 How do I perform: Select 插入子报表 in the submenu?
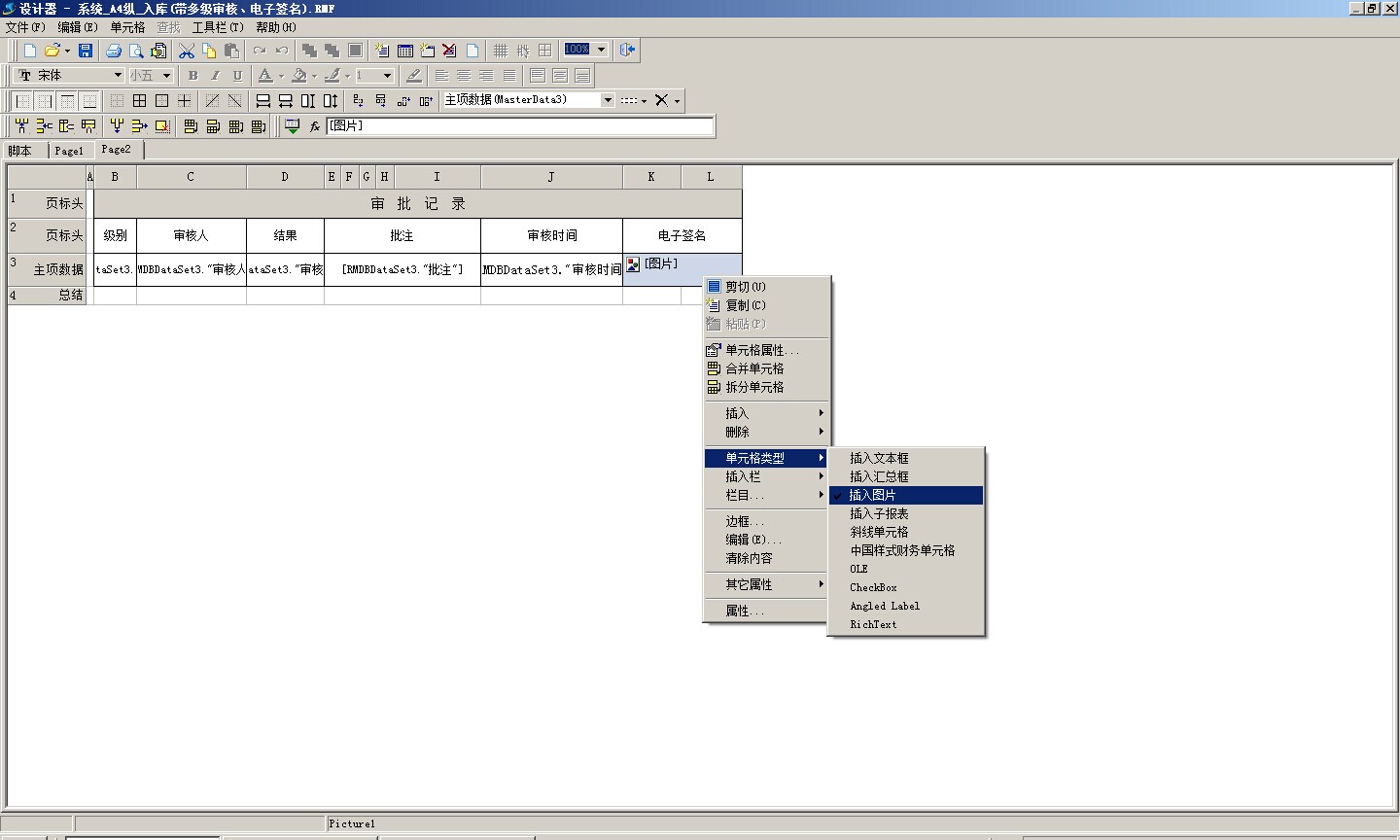(879, 513)
